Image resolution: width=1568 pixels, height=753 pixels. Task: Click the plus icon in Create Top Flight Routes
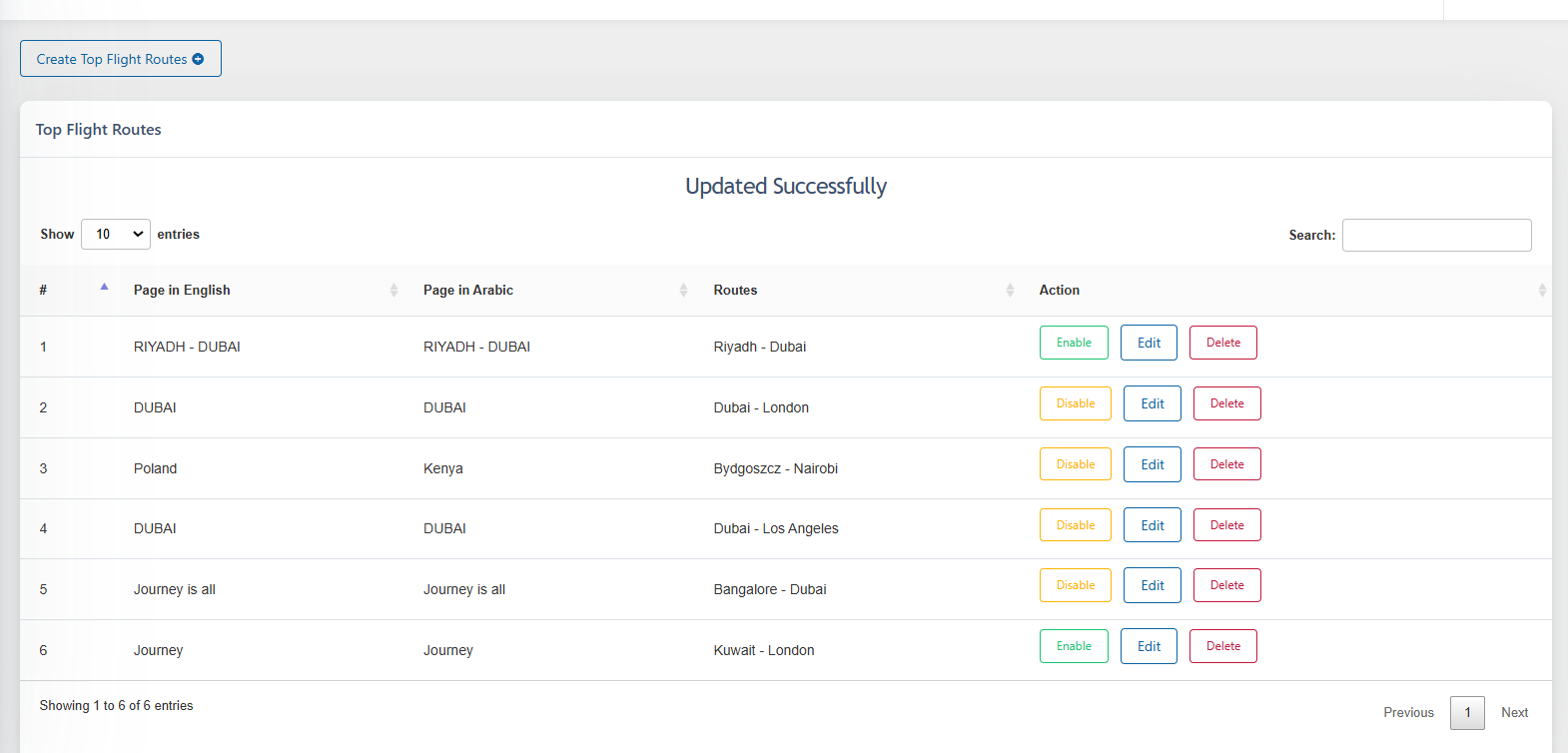(198, 59)
